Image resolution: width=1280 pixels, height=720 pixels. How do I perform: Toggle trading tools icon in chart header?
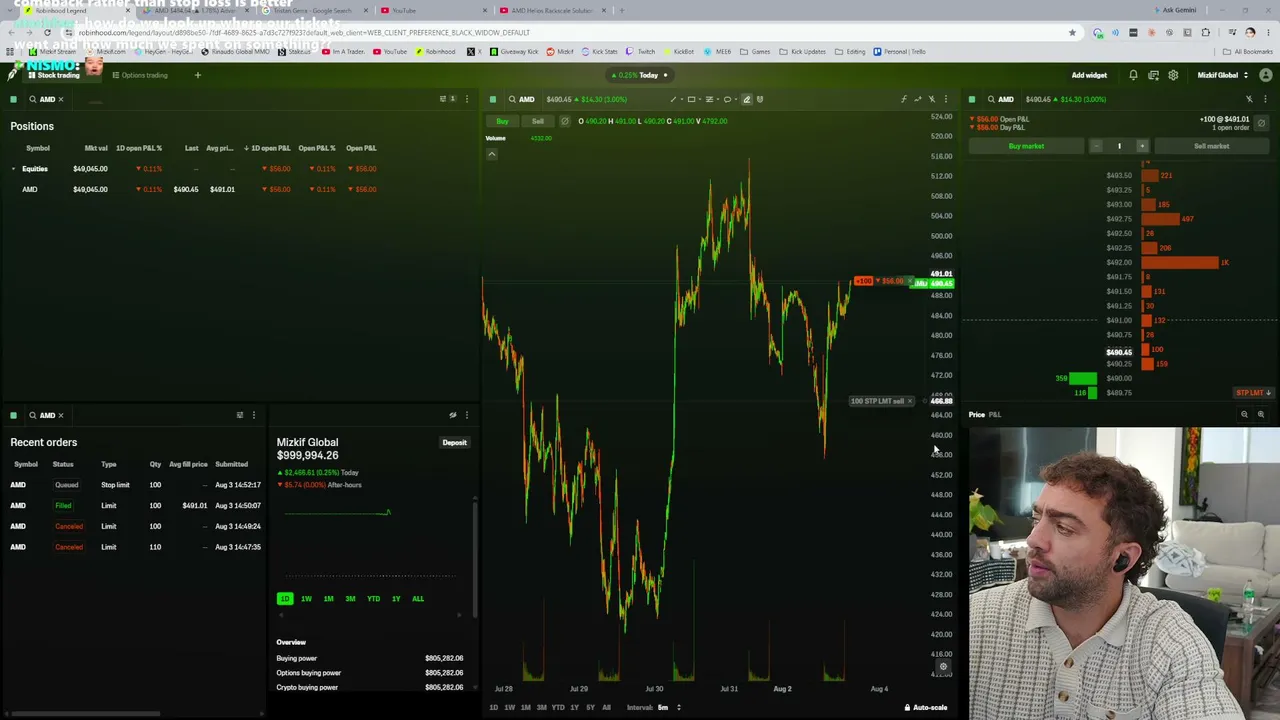tap(931, 99)
